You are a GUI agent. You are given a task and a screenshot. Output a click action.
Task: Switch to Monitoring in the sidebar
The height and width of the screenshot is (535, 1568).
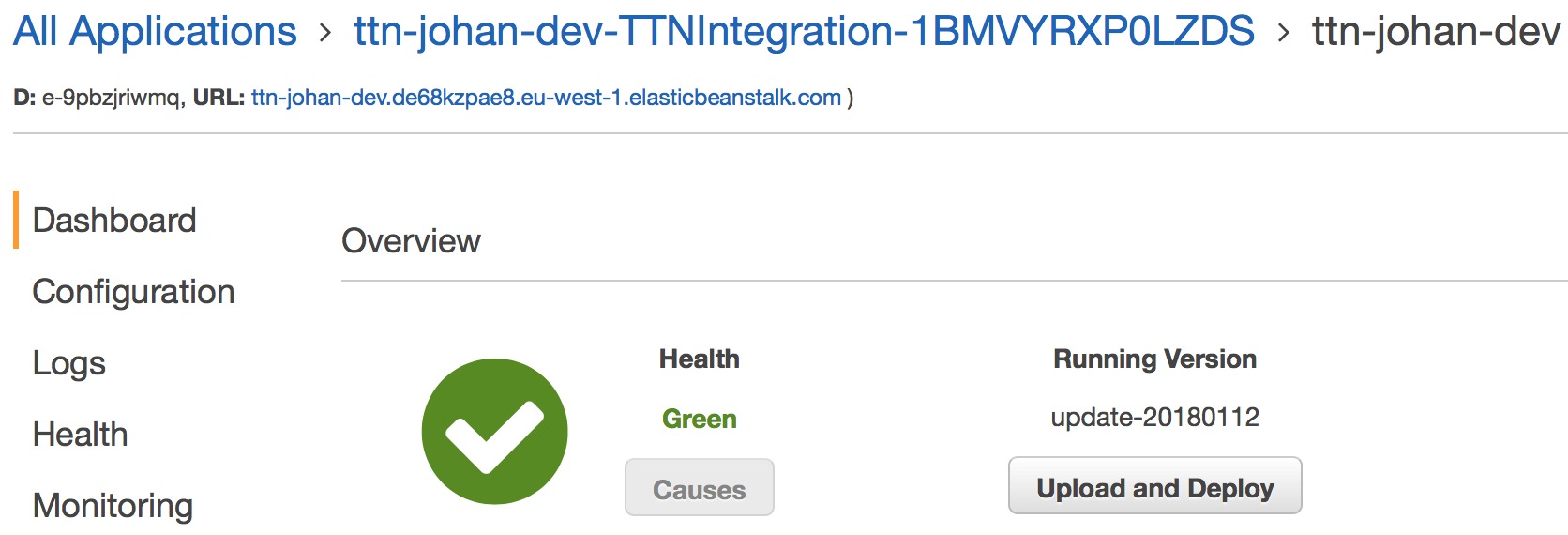pyautogui.click(x=113, y=506)
